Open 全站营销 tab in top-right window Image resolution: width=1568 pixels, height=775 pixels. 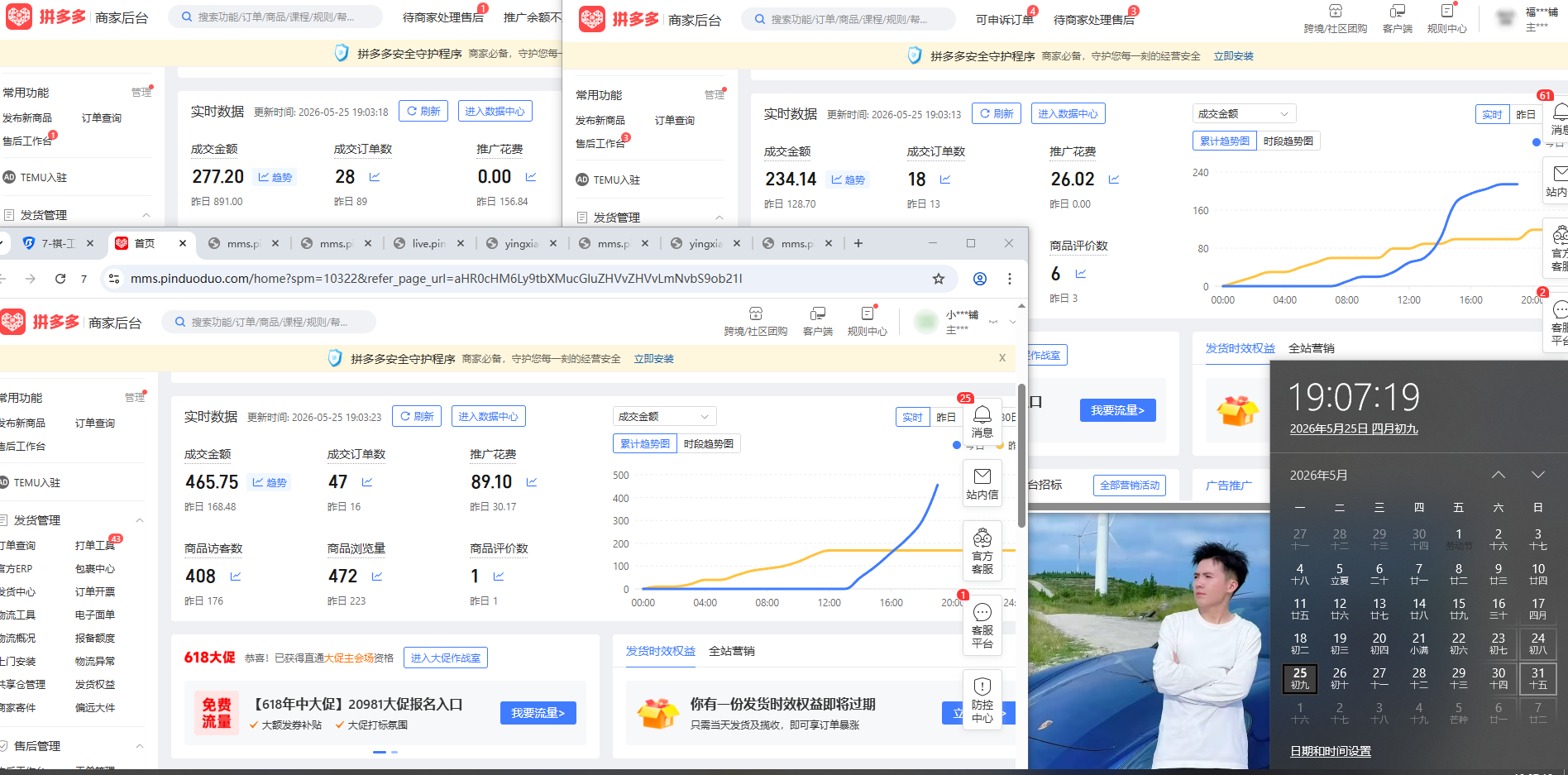[x=1311, y=348]
